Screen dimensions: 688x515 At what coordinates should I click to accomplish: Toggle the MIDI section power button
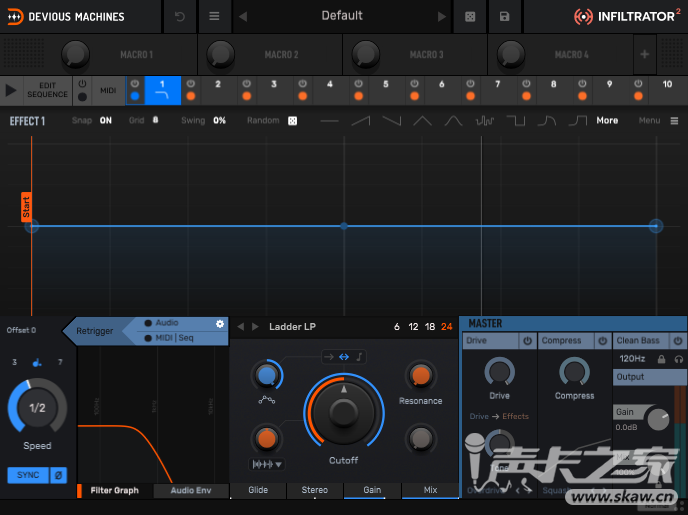coord(82,83)
